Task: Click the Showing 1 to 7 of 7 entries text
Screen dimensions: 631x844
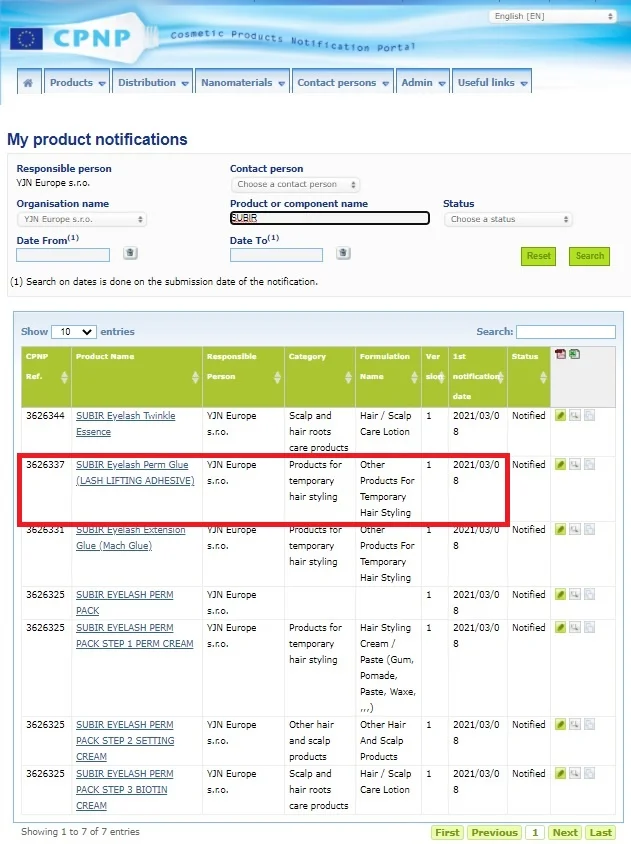Action: [x=80, y=832]
